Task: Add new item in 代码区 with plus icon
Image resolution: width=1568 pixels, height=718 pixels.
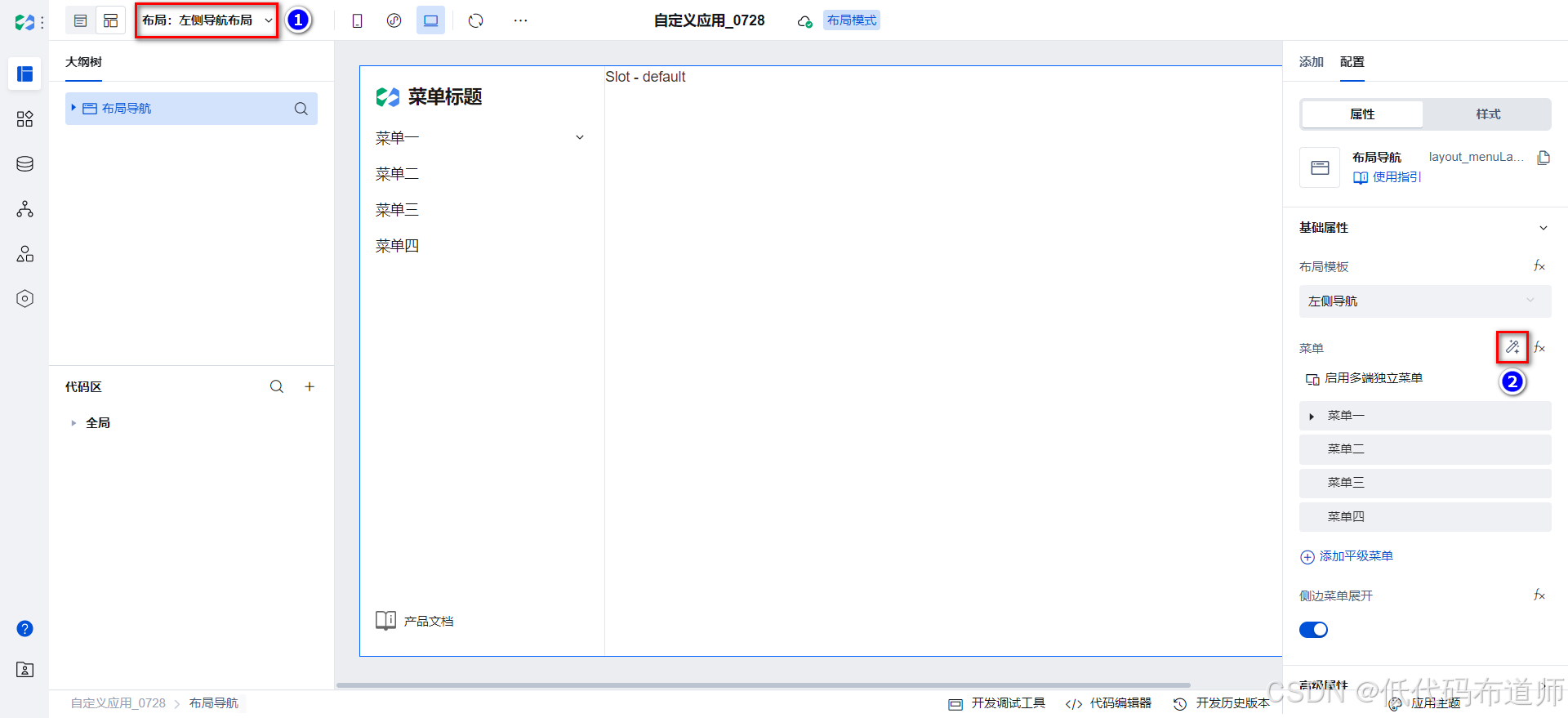Action: [310, 386]
